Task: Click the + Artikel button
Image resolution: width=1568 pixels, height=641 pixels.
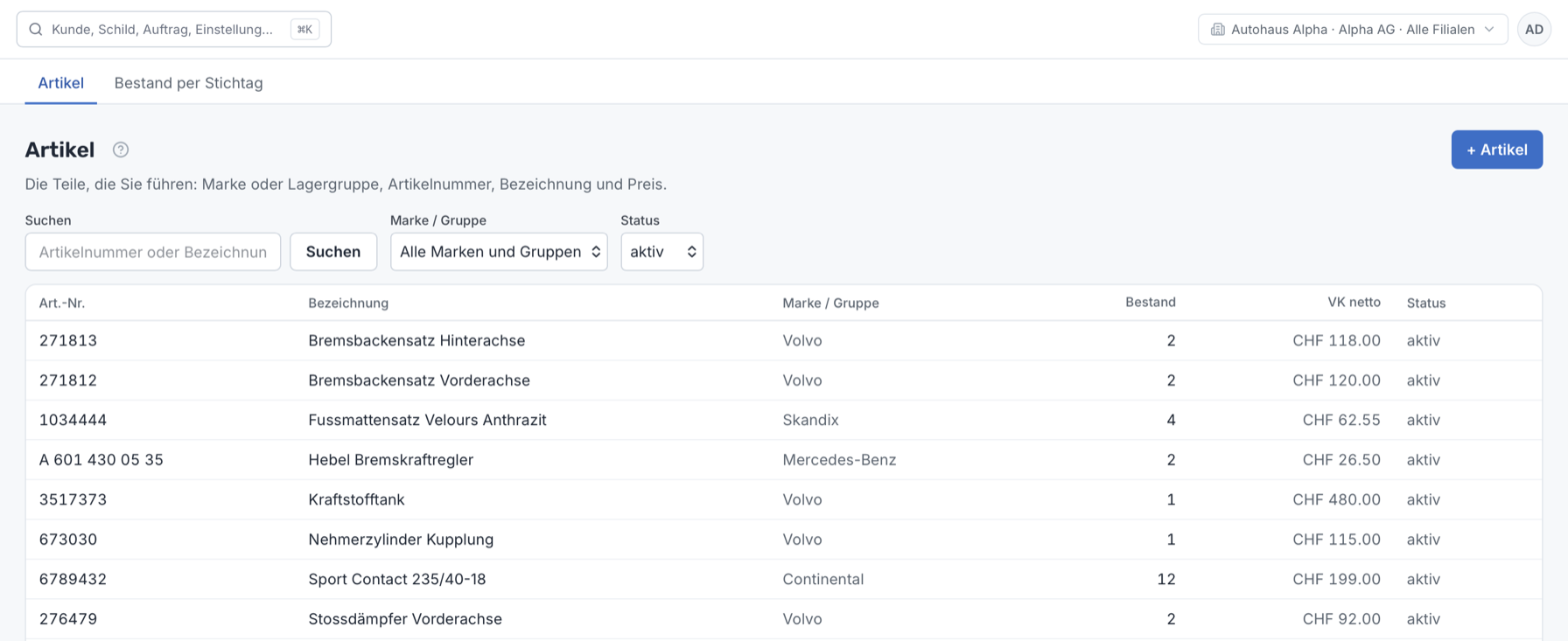Action: pos(1496,150)
